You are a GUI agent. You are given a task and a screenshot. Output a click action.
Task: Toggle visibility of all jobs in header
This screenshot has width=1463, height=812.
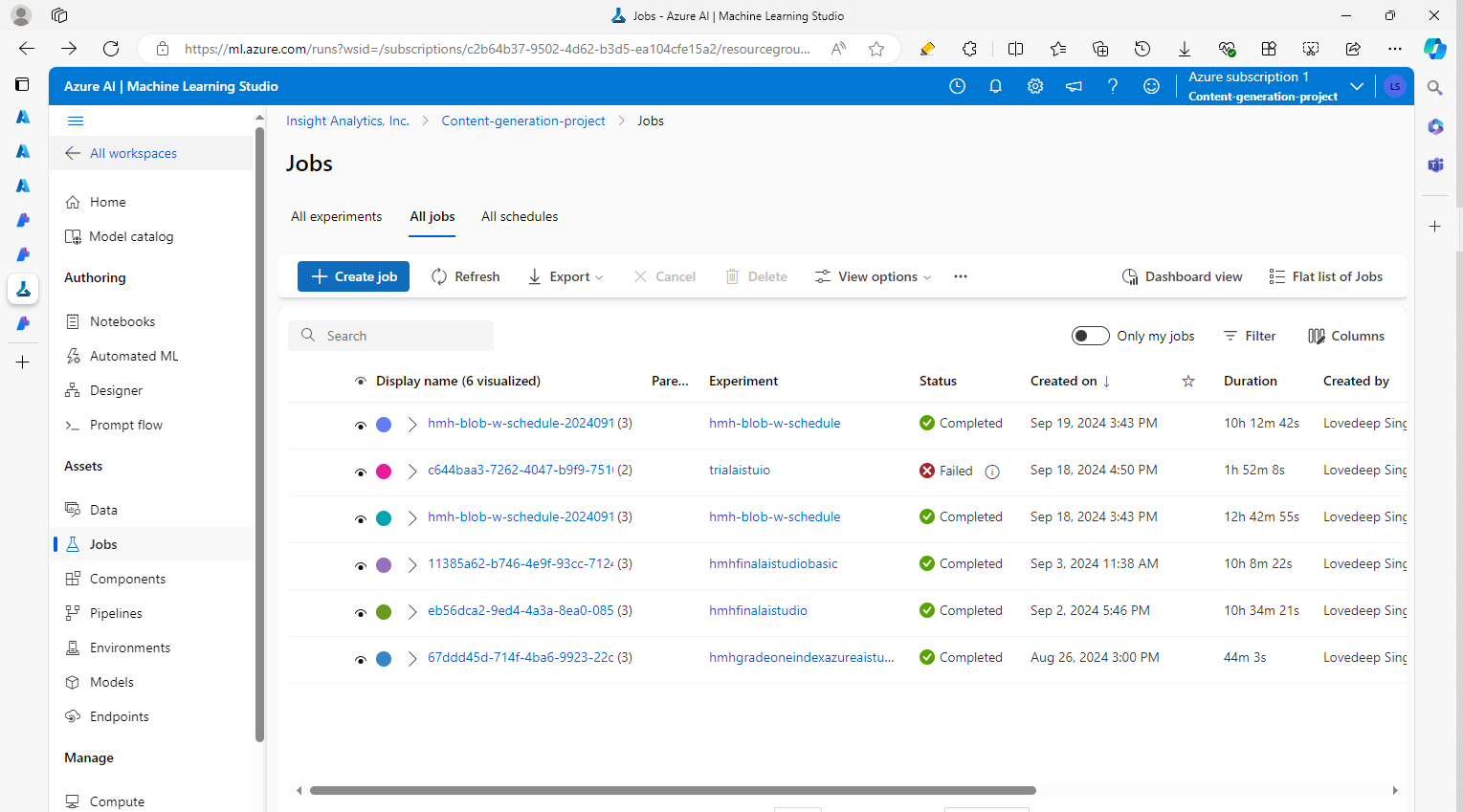pyautogui.click(x=361, y=381)
